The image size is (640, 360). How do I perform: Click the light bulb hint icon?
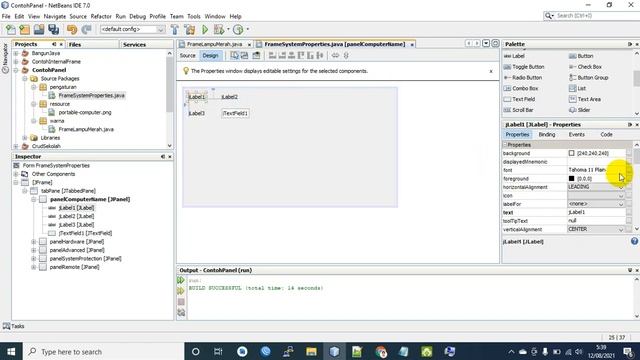tap(186, 71)
